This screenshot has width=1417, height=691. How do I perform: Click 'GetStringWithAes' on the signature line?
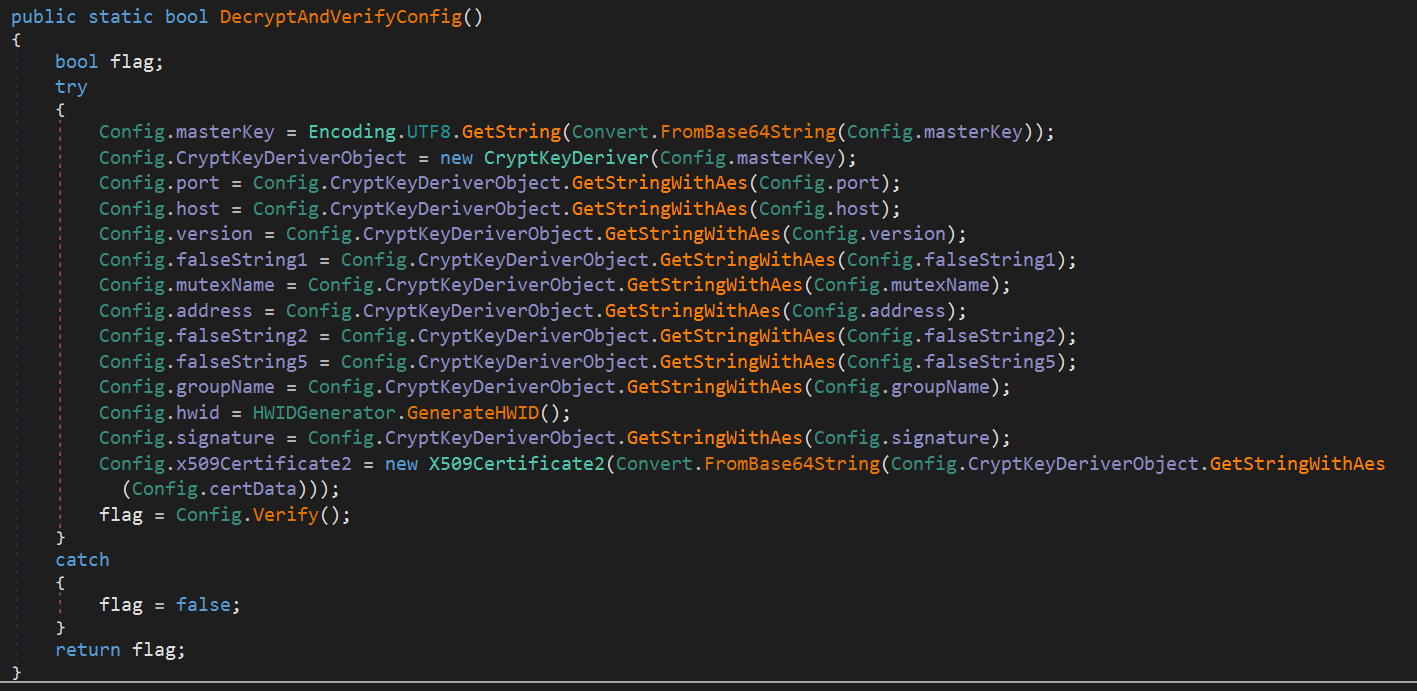[x=714, y=438]
